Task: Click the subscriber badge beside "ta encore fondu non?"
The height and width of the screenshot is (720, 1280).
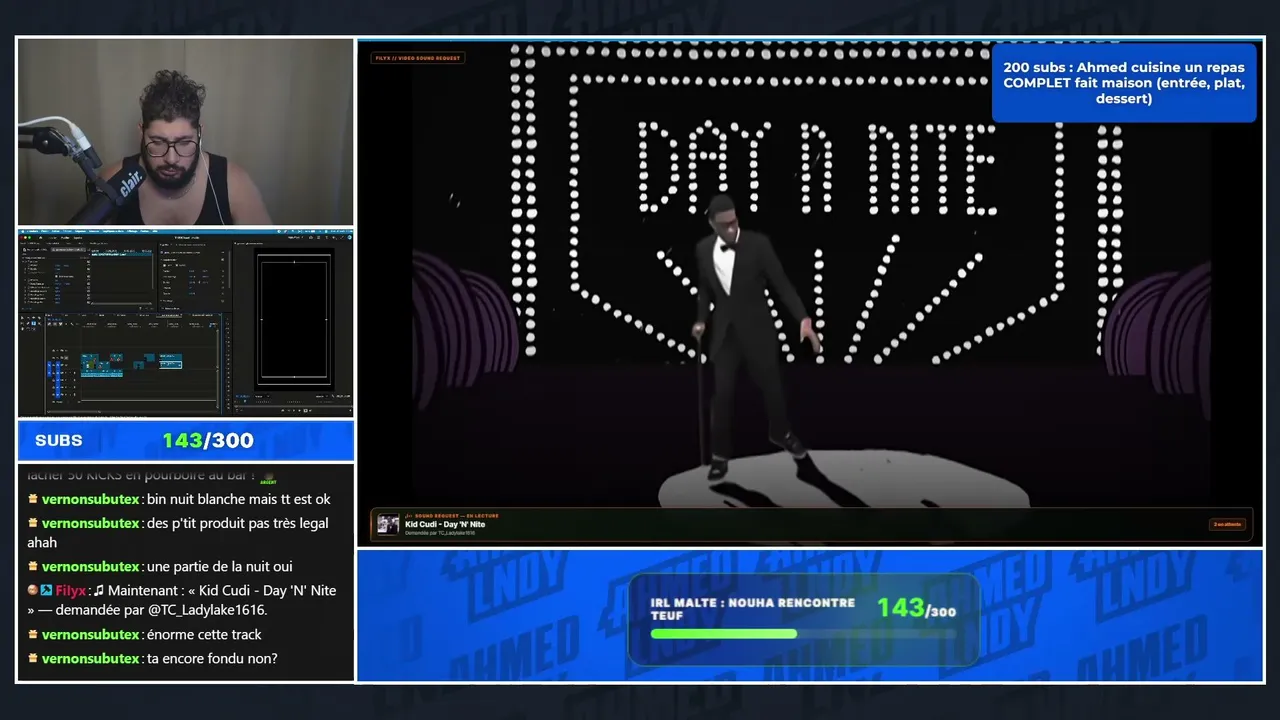Action: tap(33, 659)
